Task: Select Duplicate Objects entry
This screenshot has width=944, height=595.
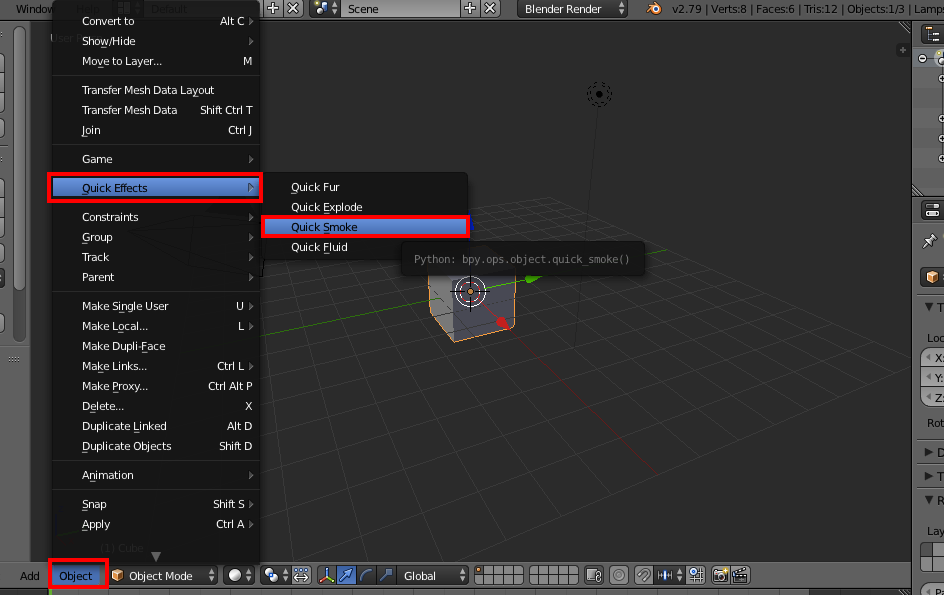Action: (x=155, y=446)
